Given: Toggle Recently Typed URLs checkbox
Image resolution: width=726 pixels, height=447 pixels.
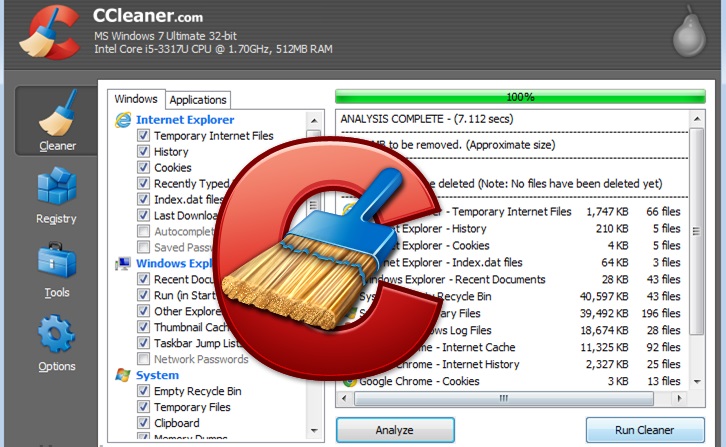Looking at the screenshot, I should point(144,183).
